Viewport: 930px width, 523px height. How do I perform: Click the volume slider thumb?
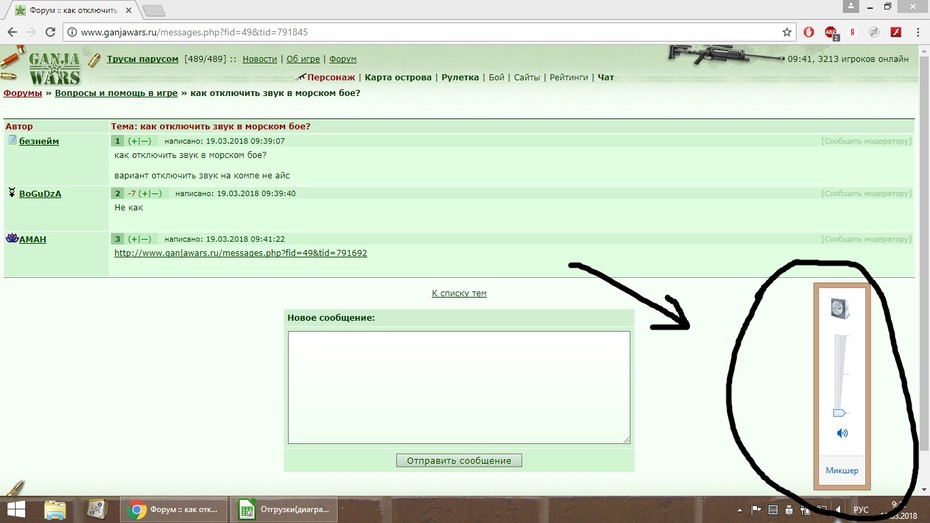pyautogui.click(x=839, y=413)
